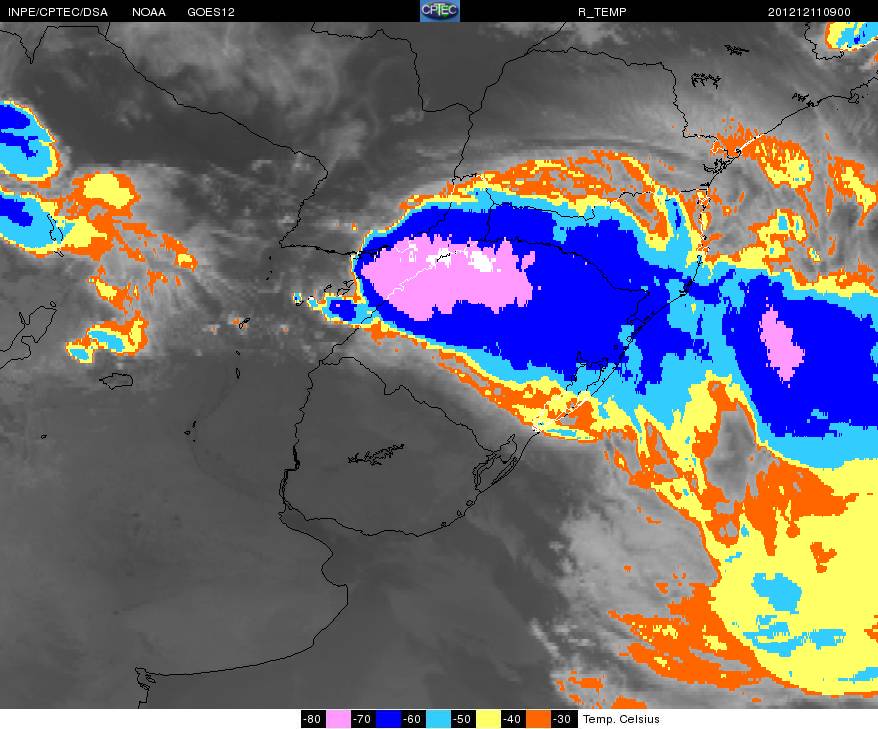Click the -30 legend value
Screen dimensions: 878x729
coord(563,719)
